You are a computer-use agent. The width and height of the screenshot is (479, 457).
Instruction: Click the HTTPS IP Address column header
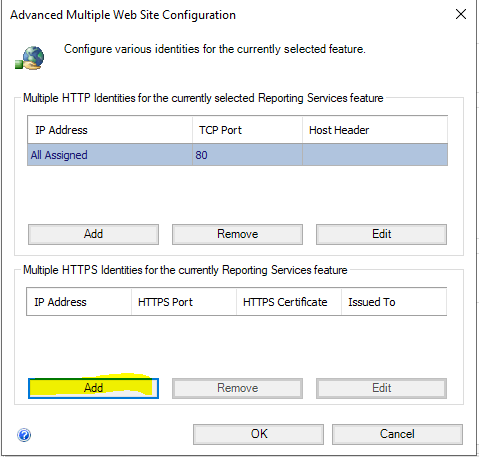pos(79,302)
